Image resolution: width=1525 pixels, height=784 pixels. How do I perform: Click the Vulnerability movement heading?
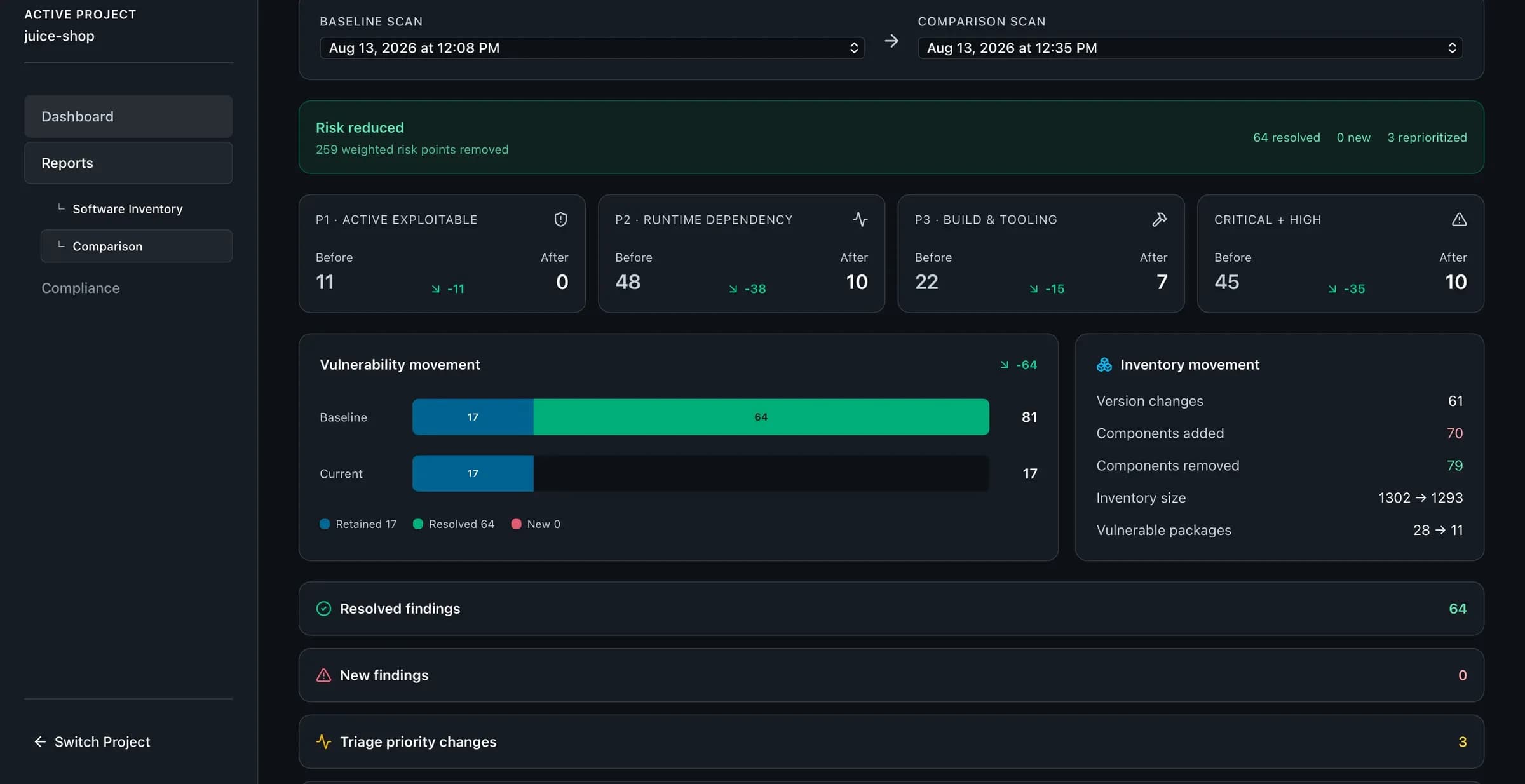pyautogui.click(x=400, y=365)
